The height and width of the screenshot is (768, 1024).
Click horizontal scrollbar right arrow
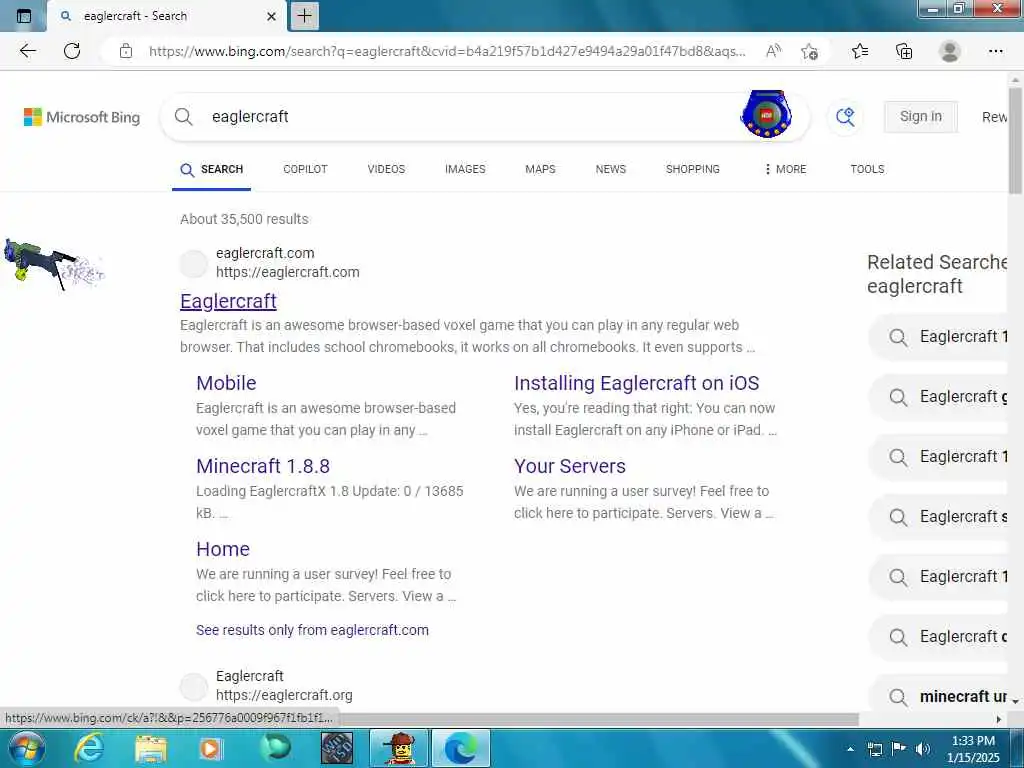point(999,719)
